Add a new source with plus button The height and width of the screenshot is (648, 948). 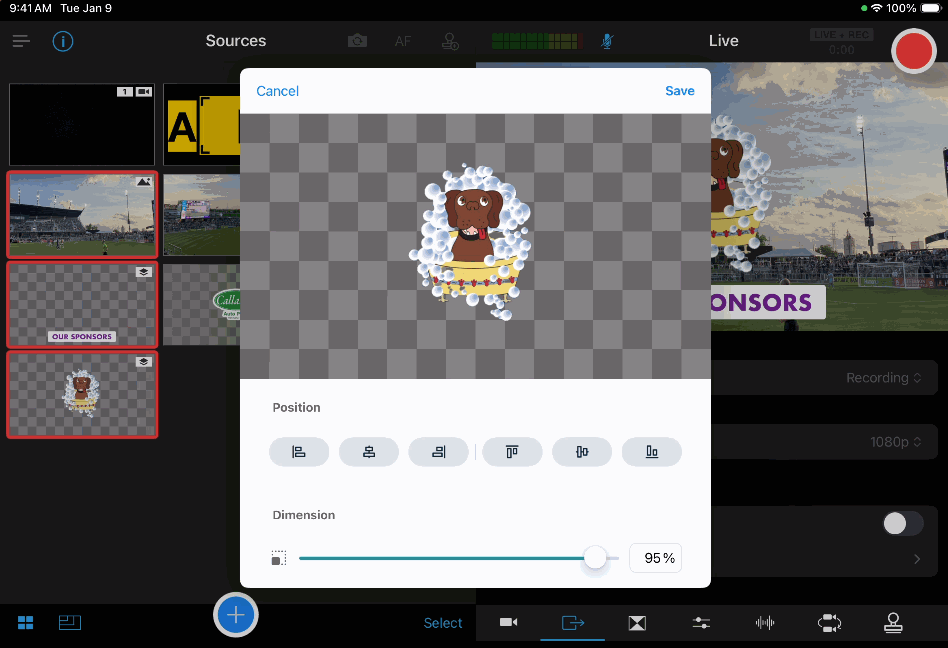(236, 615)
